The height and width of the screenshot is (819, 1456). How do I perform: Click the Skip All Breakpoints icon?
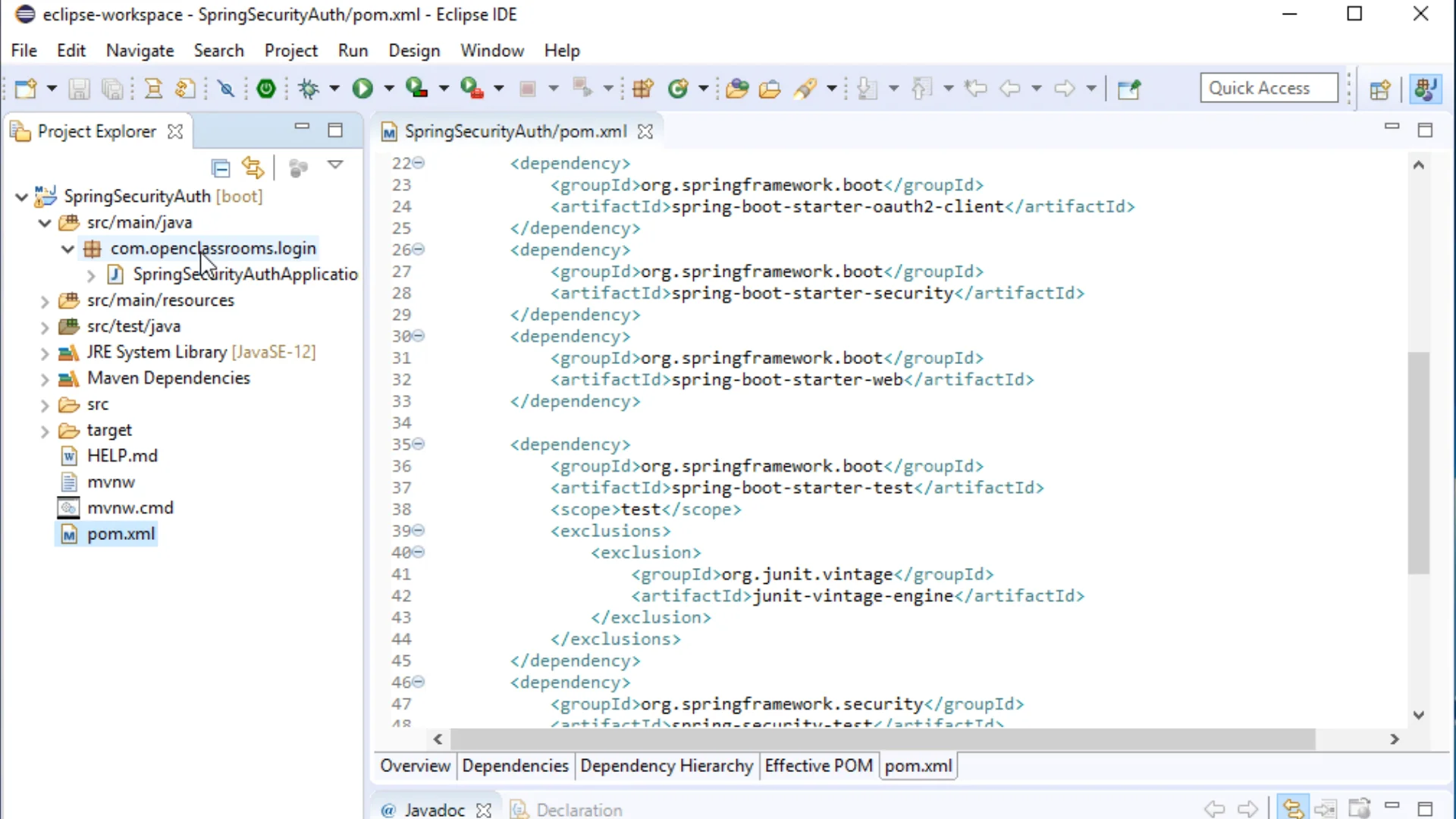(x=226, y=89)
